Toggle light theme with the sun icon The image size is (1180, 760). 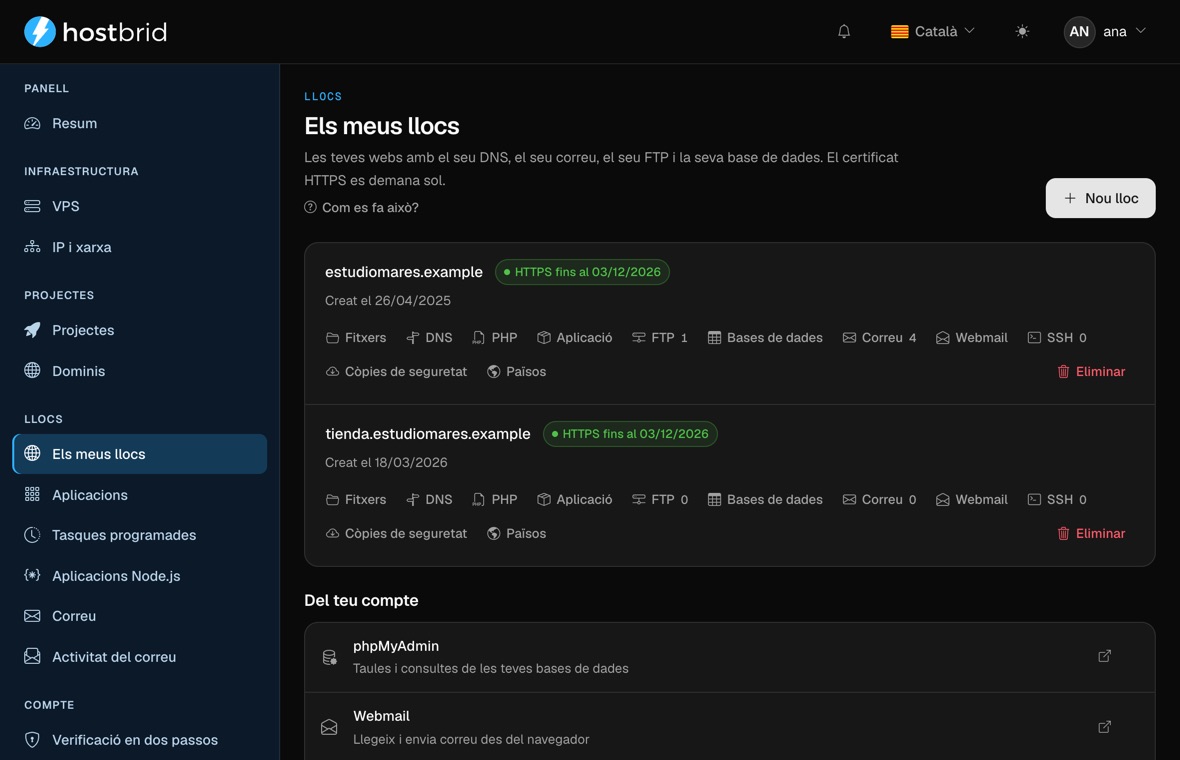[x=1021, y=32]
